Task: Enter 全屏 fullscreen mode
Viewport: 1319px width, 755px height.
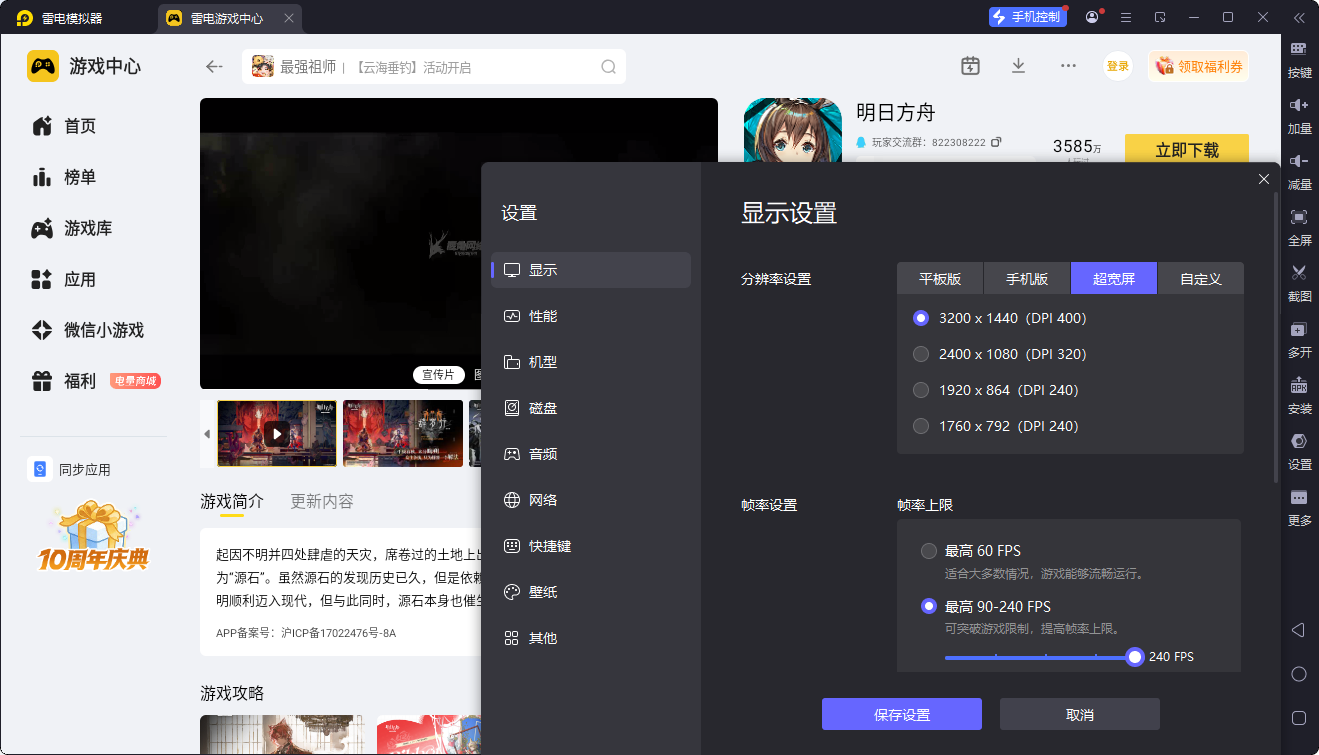Action: coord(1299,228)
